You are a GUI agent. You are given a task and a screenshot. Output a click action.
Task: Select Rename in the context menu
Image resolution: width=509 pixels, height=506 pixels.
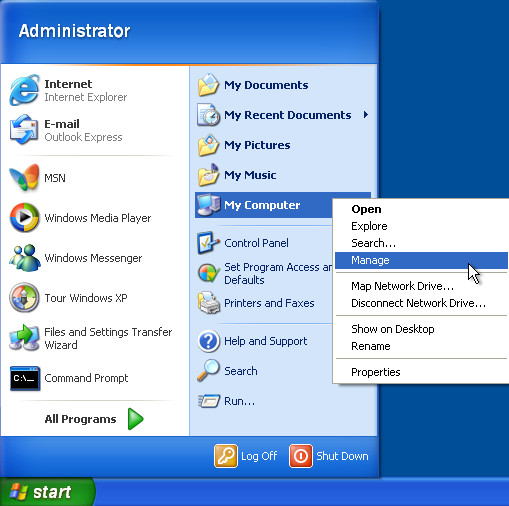pos(421,346)
